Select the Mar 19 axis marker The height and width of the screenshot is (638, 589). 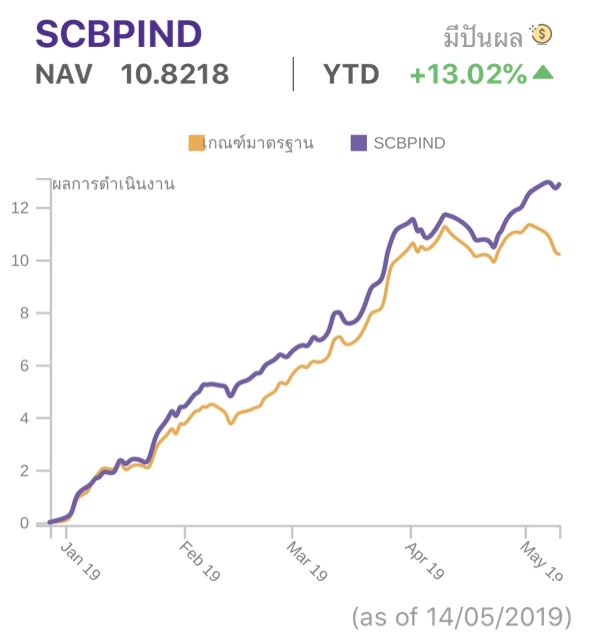[307, 561]
